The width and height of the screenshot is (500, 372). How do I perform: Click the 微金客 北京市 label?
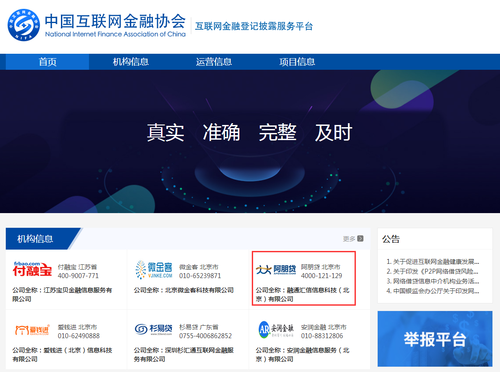(199, 267)
